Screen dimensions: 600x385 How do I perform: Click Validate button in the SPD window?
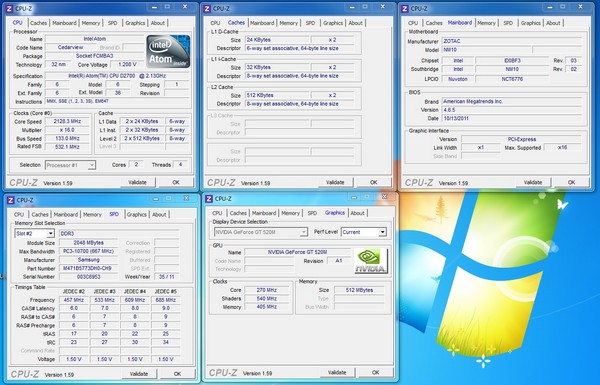tap(139, 374)
